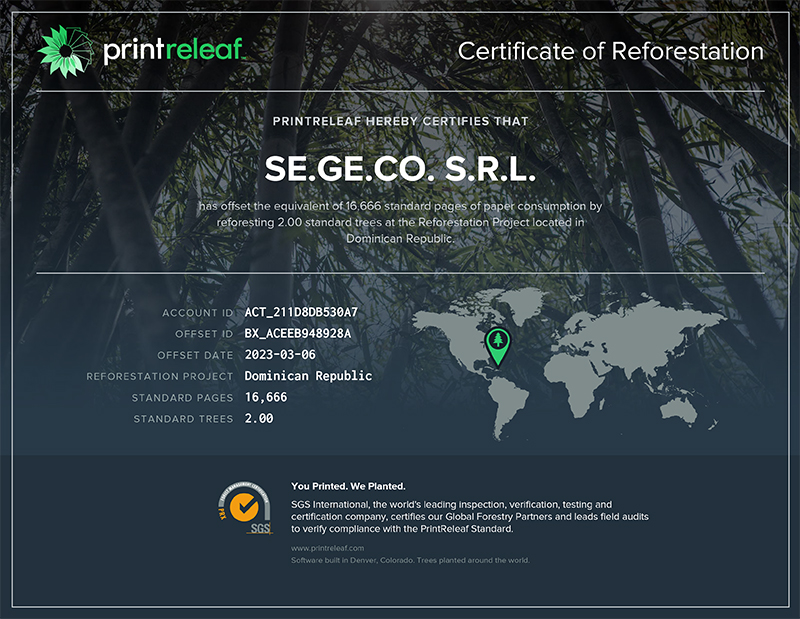This screenshot has width=800, height=619.
Task: Click the 'You Printed. We Planted.' heading
Action: [x=348, y=486]
